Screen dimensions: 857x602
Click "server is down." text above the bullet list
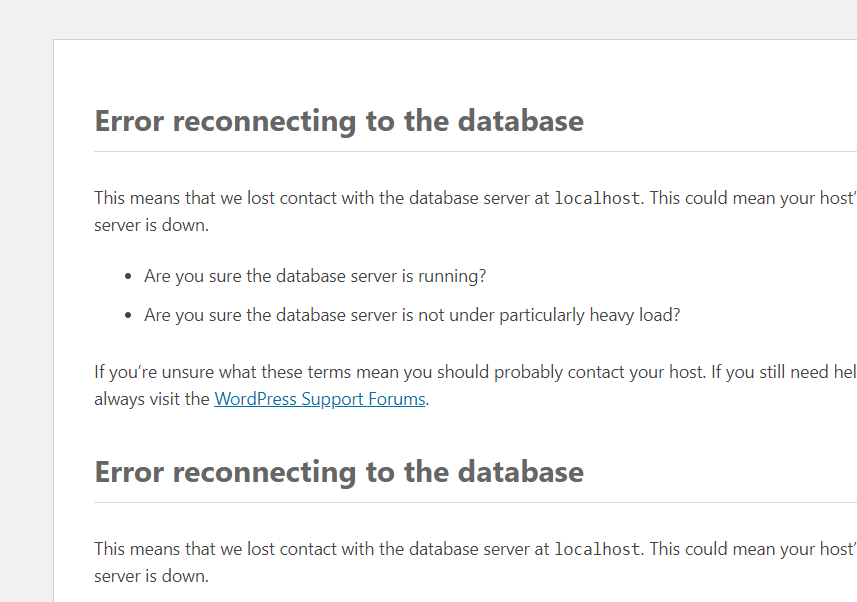point(151,225)
